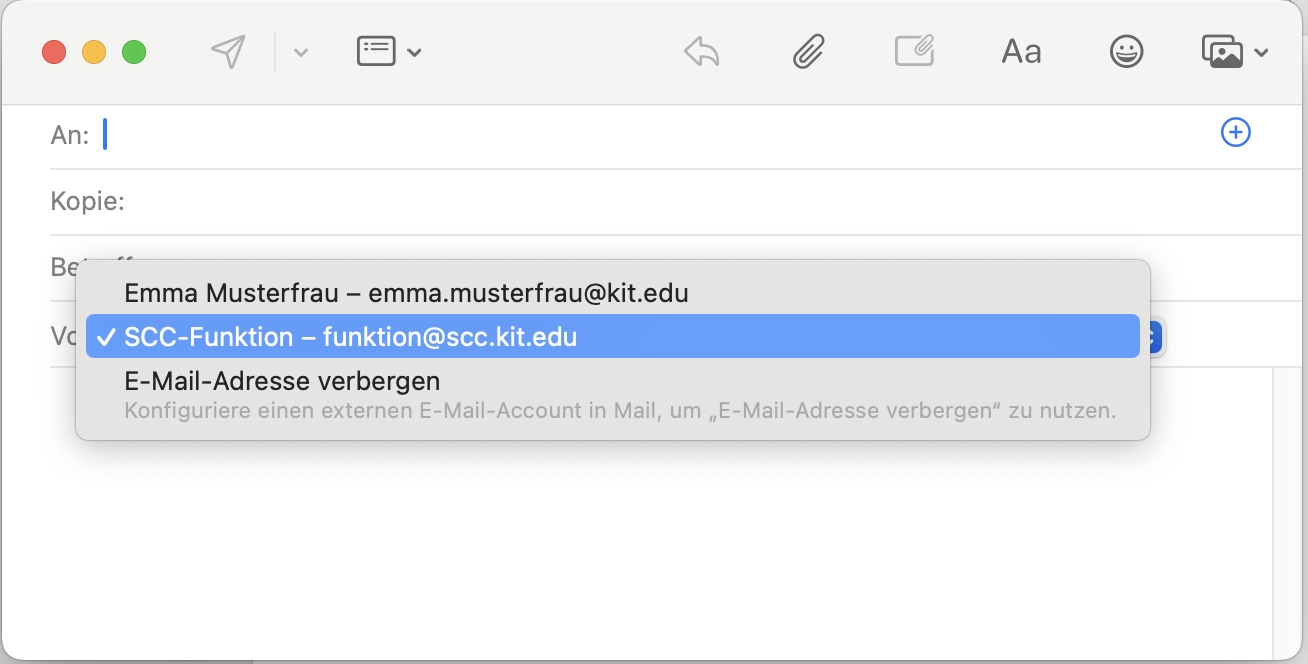Image resolution: width=1308 pixels, height=664 pixels.
Task: Add a contact with the plus icon
Action: [1236, 132]
